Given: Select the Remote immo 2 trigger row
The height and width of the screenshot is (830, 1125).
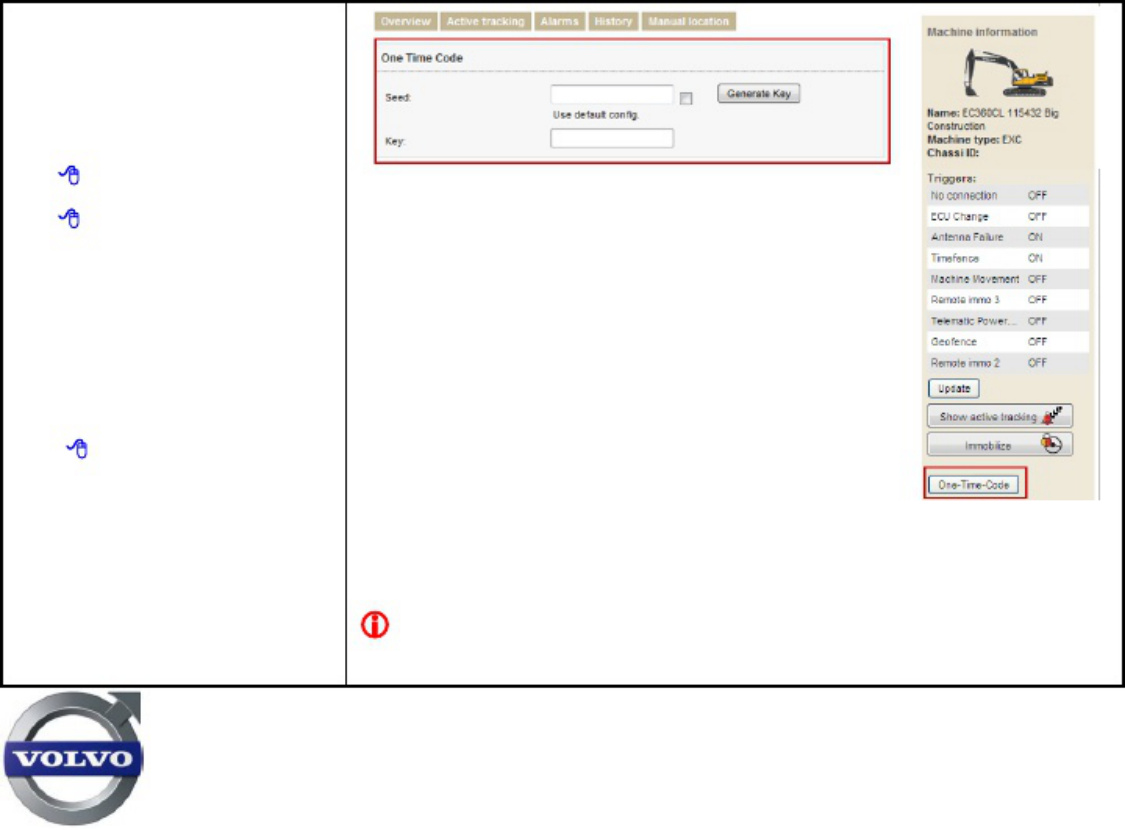Looking at the screenshot, I should tap(1007, 363).
